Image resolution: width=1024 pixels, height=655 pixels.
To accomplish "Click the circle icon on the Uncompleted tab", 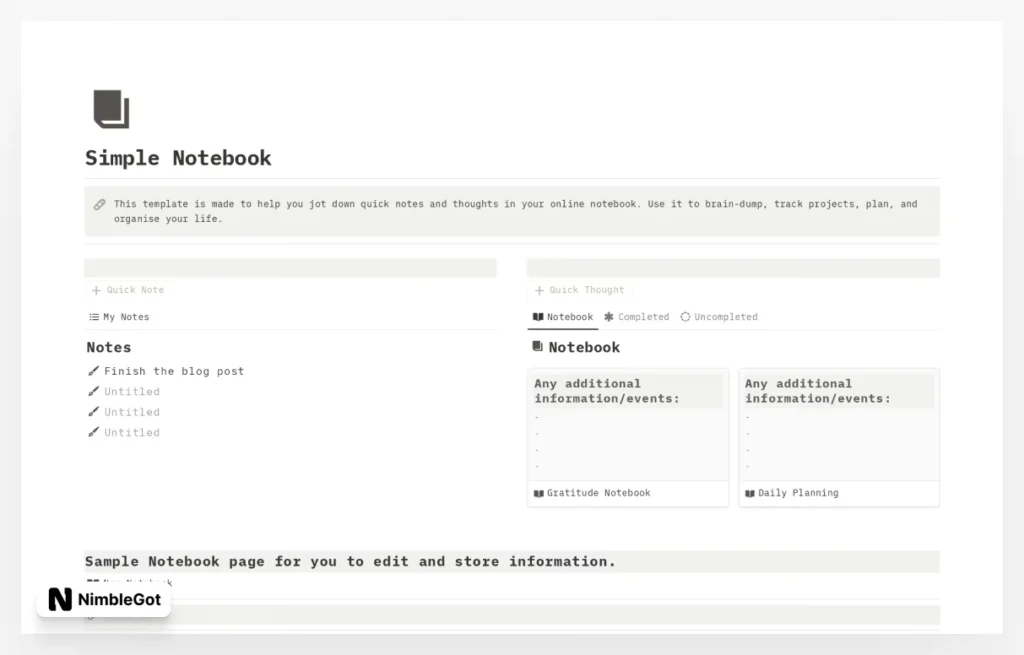I will click(684, 316).
